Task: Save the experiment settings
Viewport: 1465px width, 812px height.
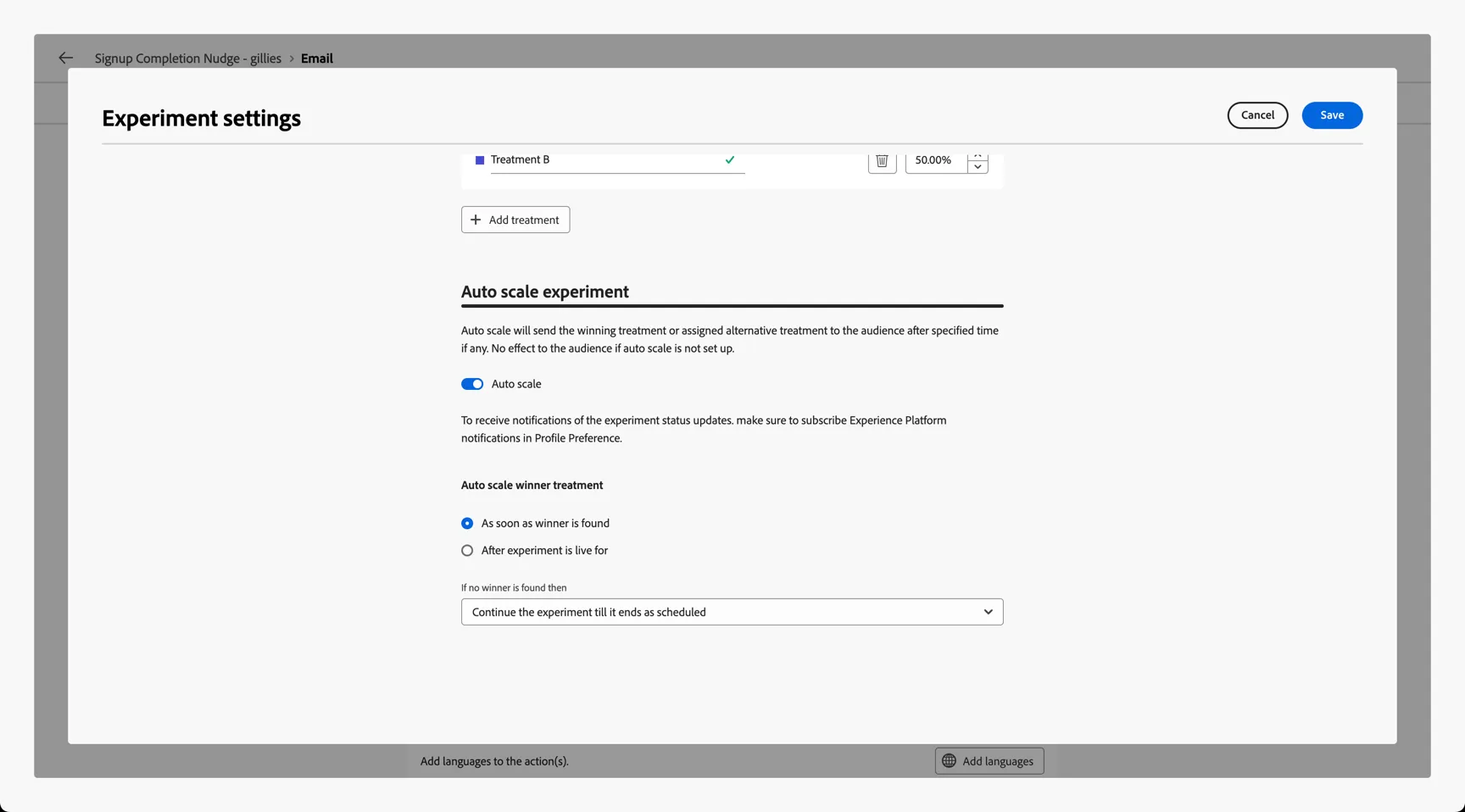Action: click(x=1332, y=115)
